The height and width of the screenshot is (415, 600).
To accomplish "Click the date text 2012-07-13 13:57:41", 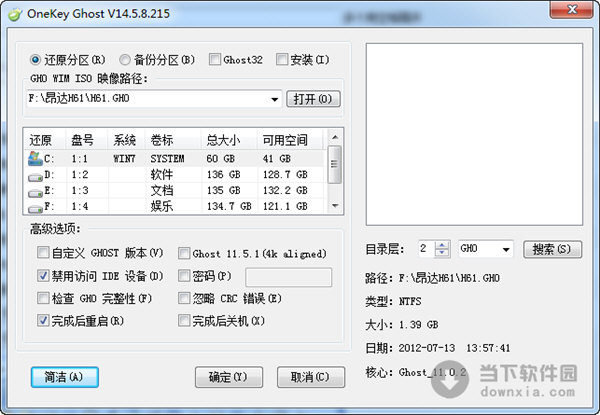I will pos(454,348).
